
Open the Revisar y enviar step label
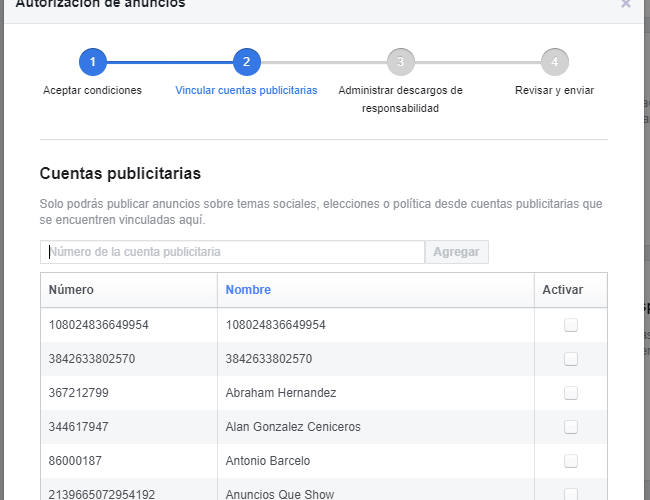pyautogui.click(x=554, y=90)
